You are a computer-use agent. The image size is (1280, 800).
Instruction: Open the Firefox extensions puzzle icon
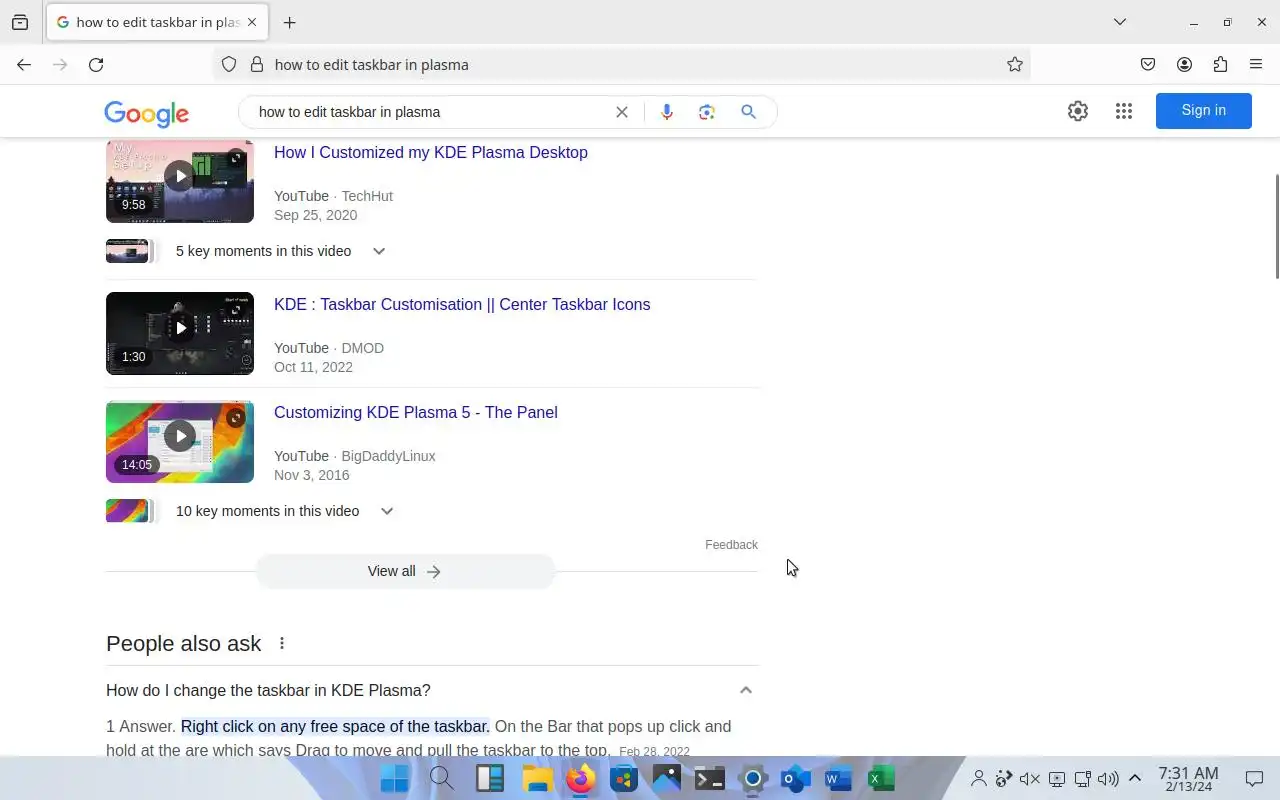[1220, 65]
